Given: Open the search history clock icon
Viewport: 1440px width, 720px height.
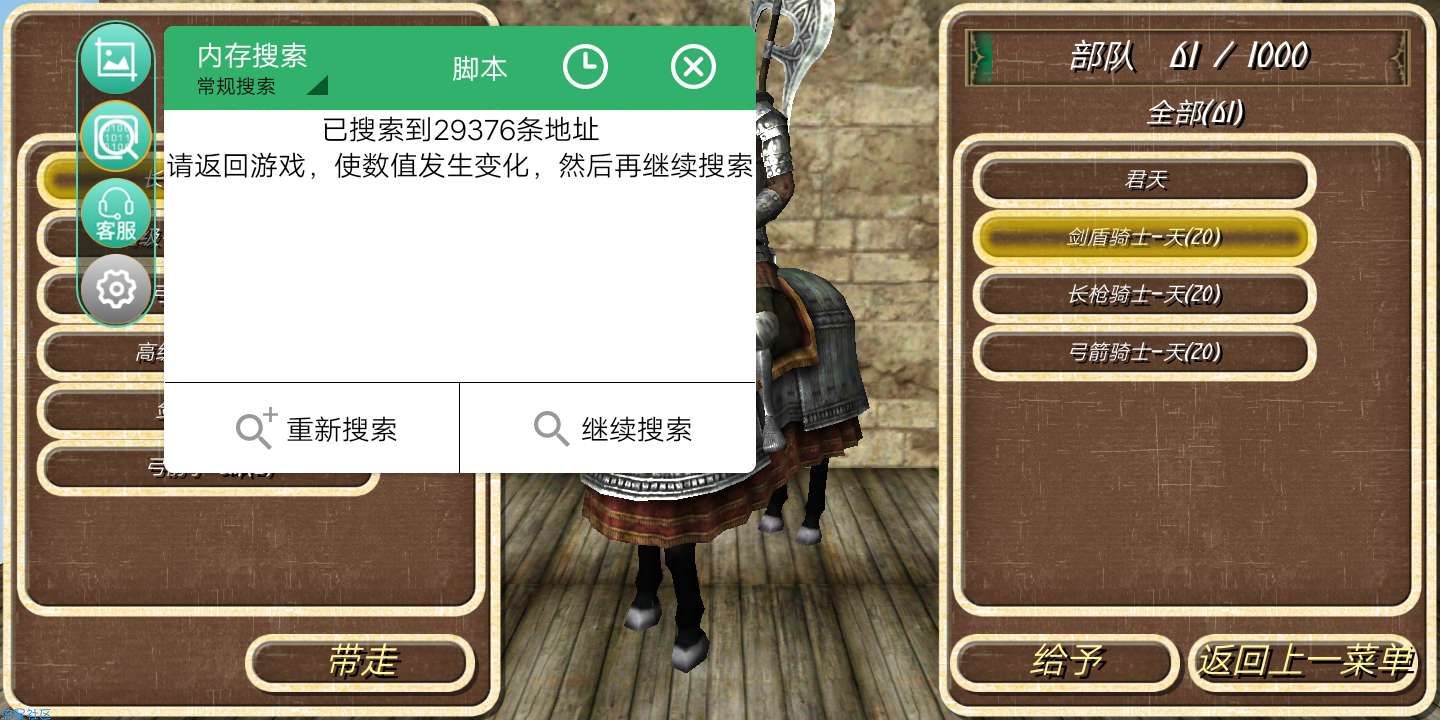Looking at the screenshot, I should coord(585,68).
